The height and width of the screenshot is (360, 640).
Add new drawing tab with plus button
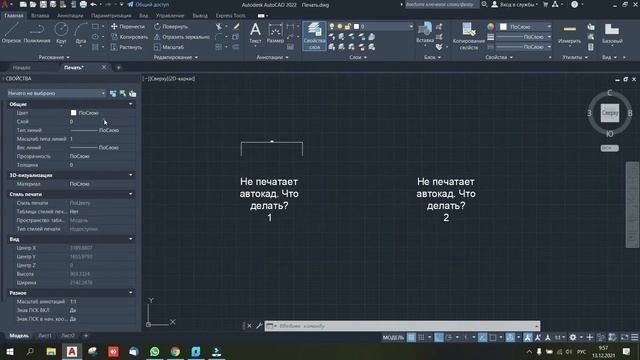(x=118, y=67)
